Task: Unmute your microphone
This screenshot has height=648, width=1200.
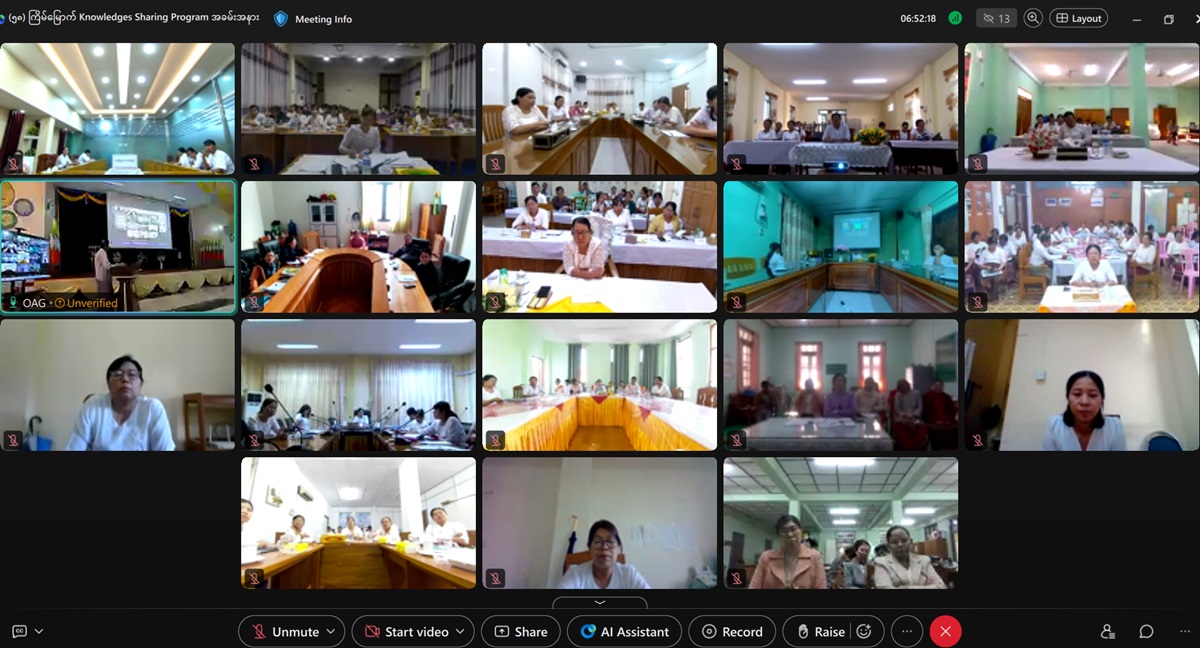Action: [x=285, y=631]
